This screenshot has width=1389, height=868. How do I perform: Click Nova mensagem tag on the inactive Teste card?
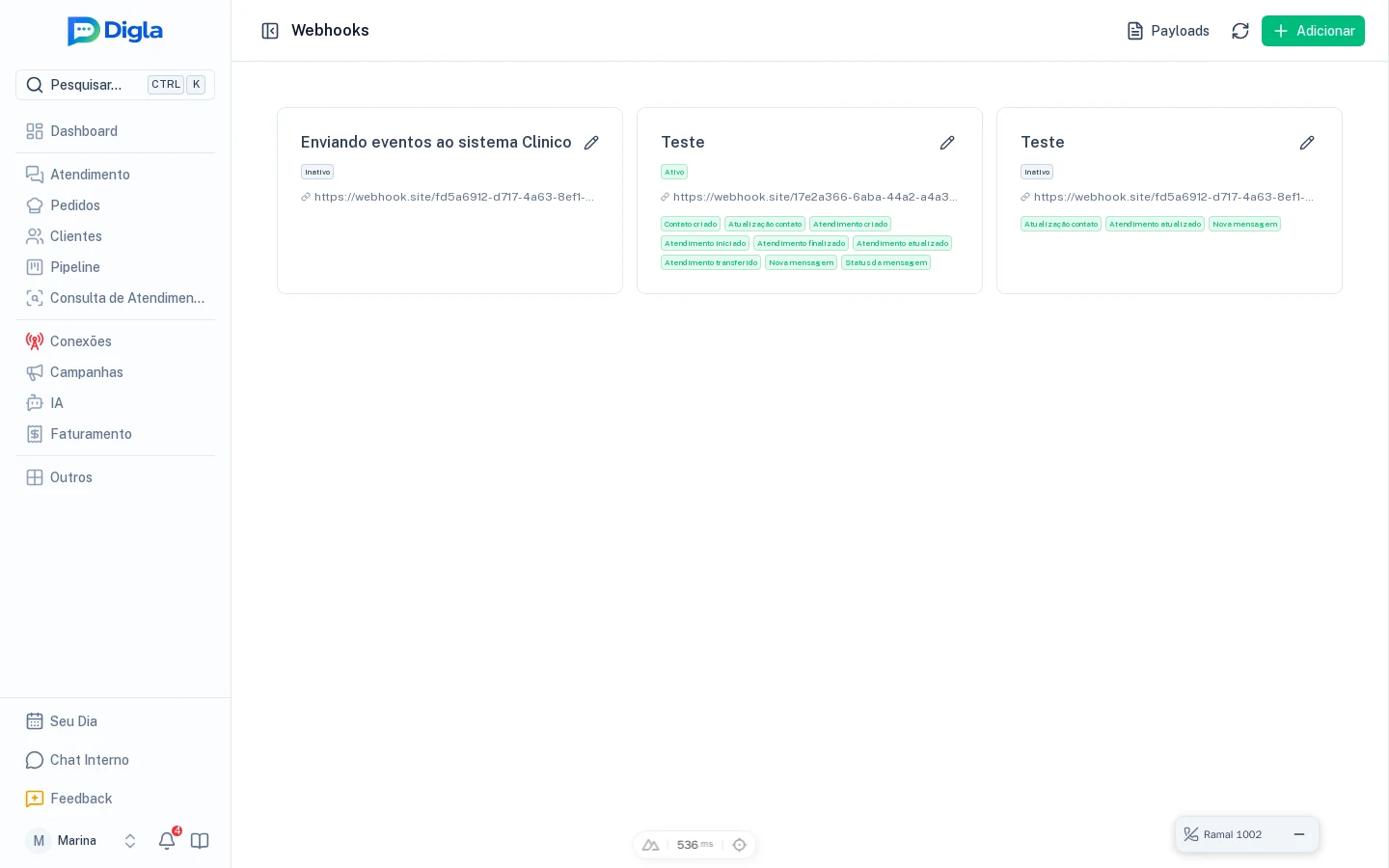coord(1244,224)
